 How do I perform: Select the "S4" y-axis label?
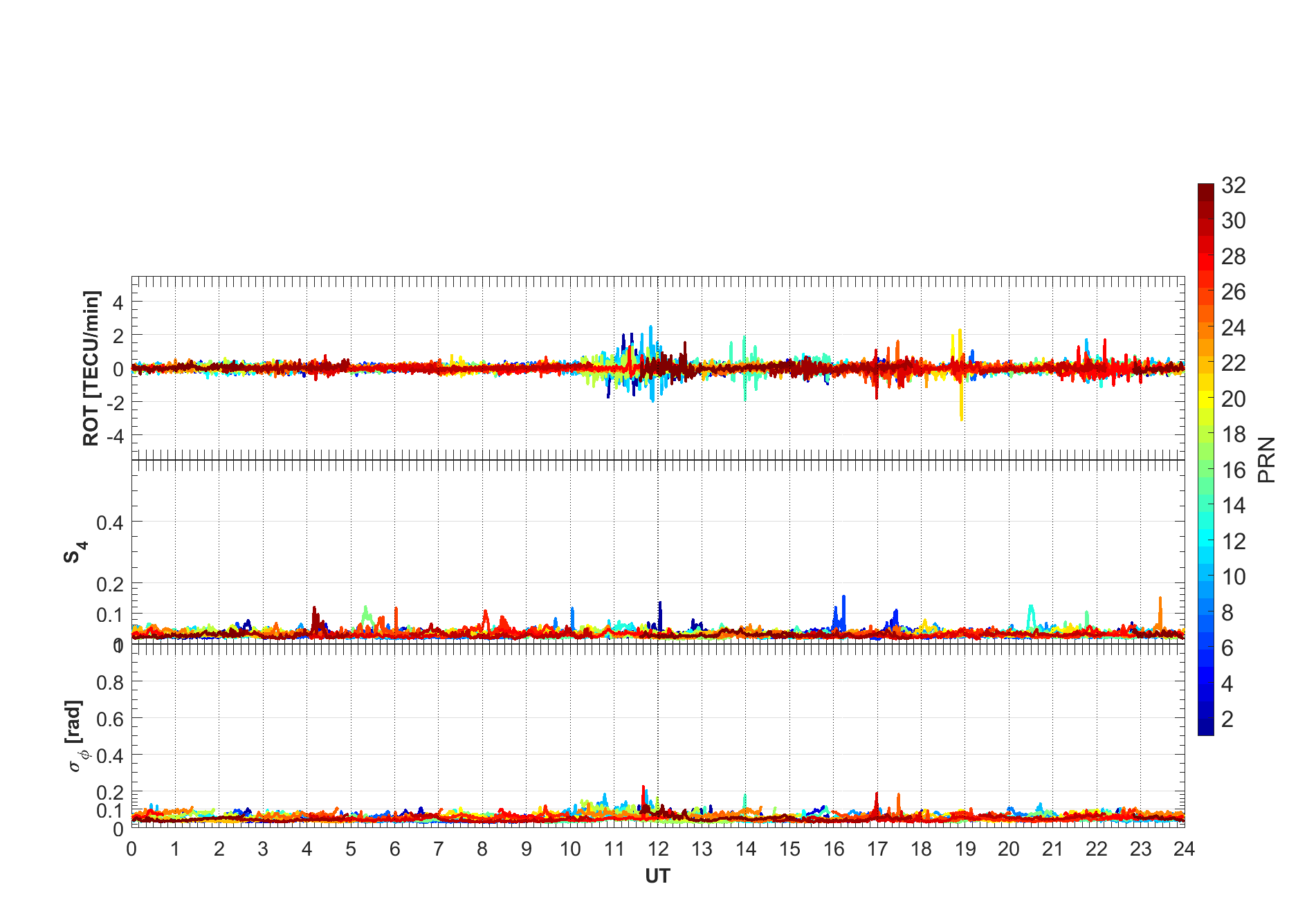(75, 552)
